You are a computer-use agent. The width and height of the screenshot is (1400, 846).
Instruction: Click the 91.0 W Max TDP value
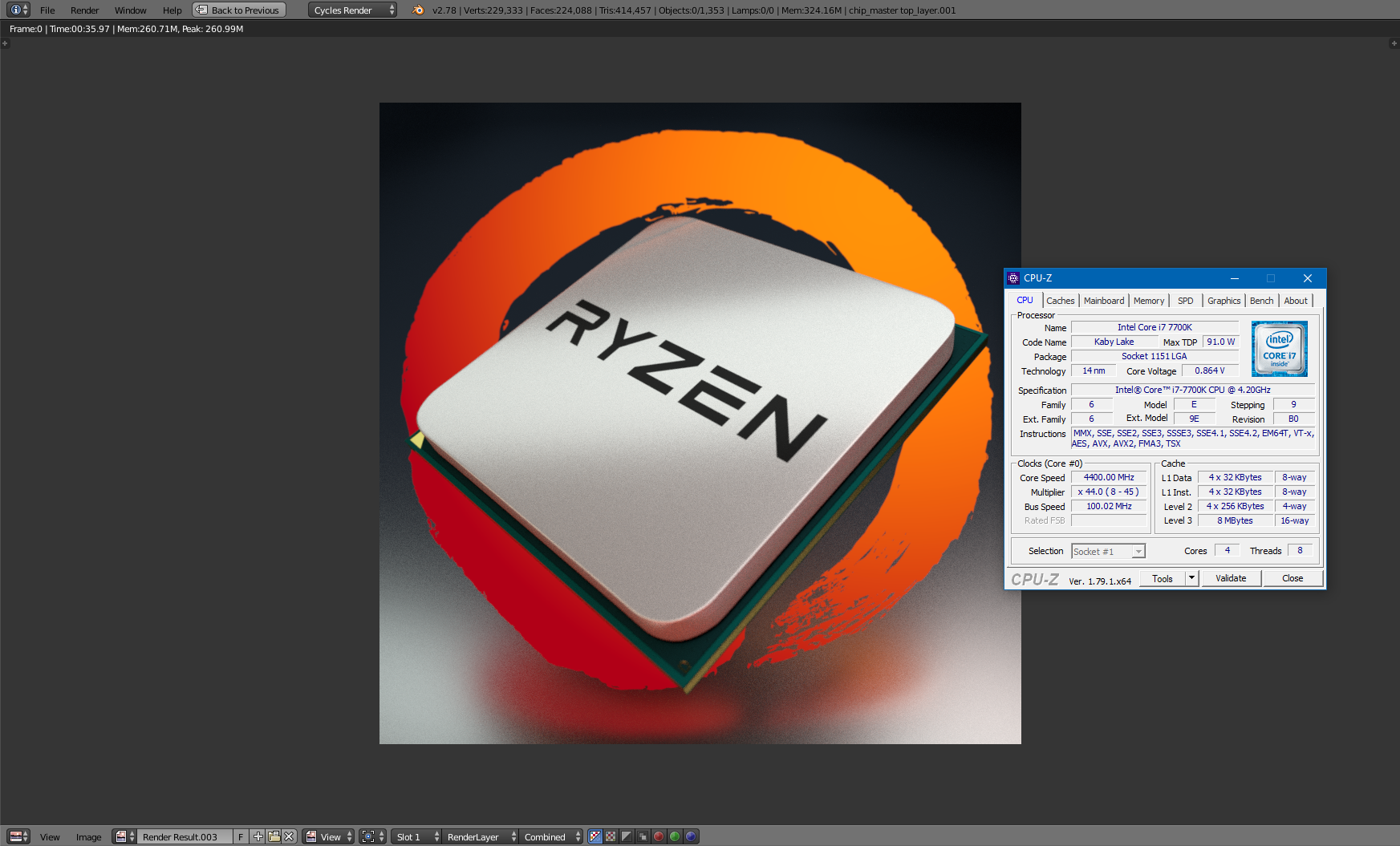[1221, 342]
